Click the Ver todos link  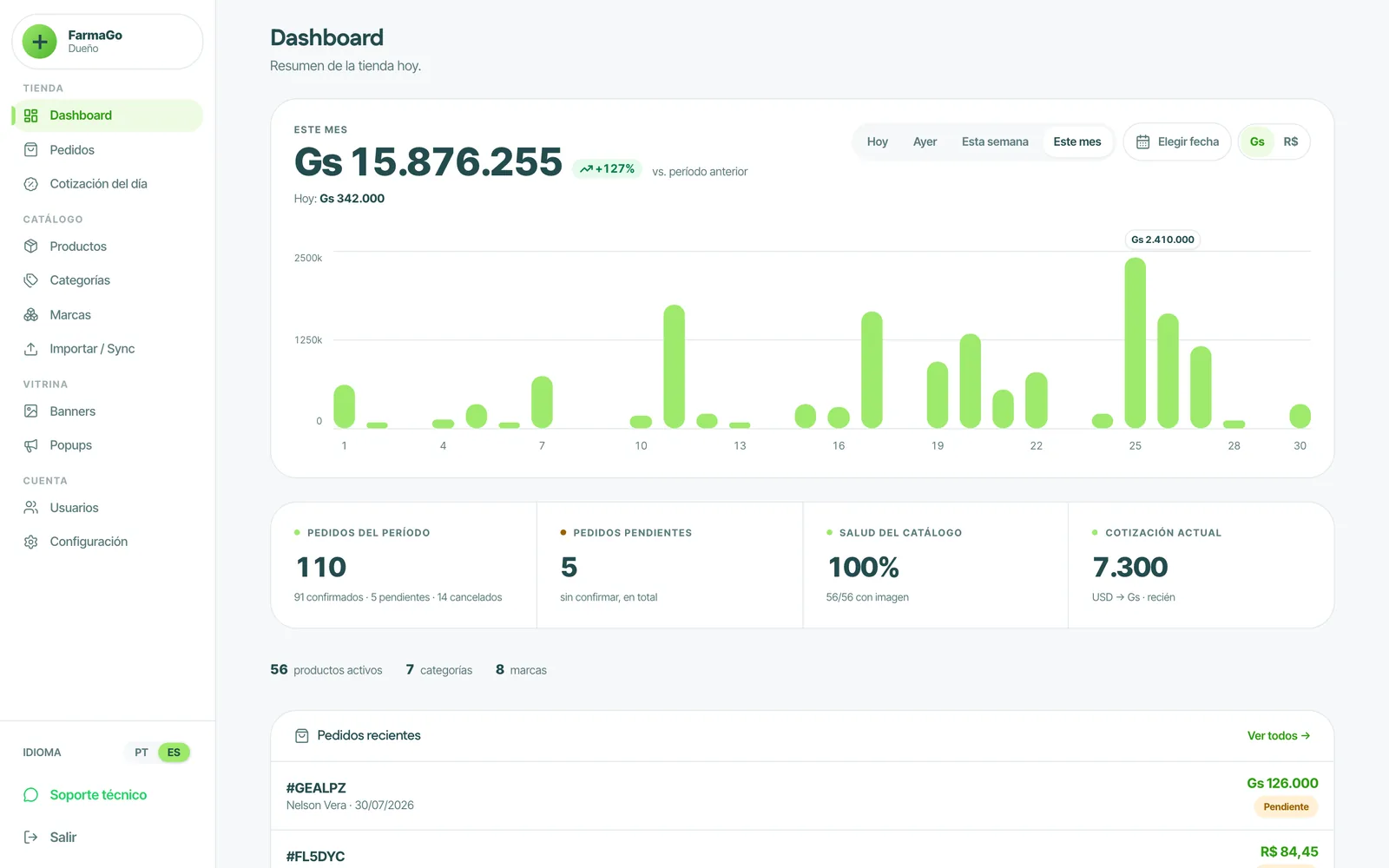(x=1279, y=736)
